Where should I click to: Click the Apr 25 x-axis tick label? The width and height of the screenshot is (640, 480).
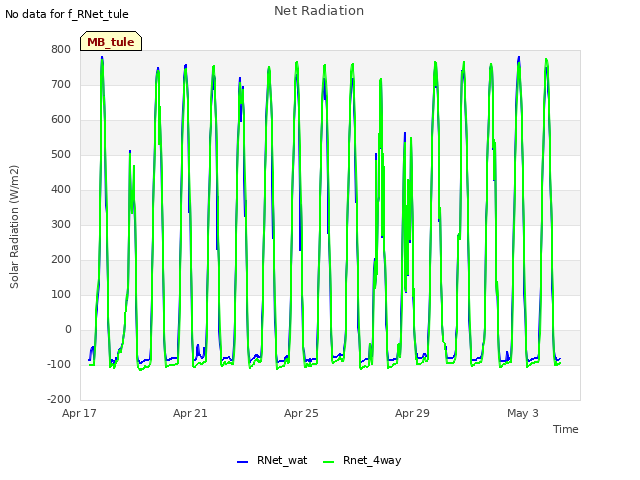point(301,413)
